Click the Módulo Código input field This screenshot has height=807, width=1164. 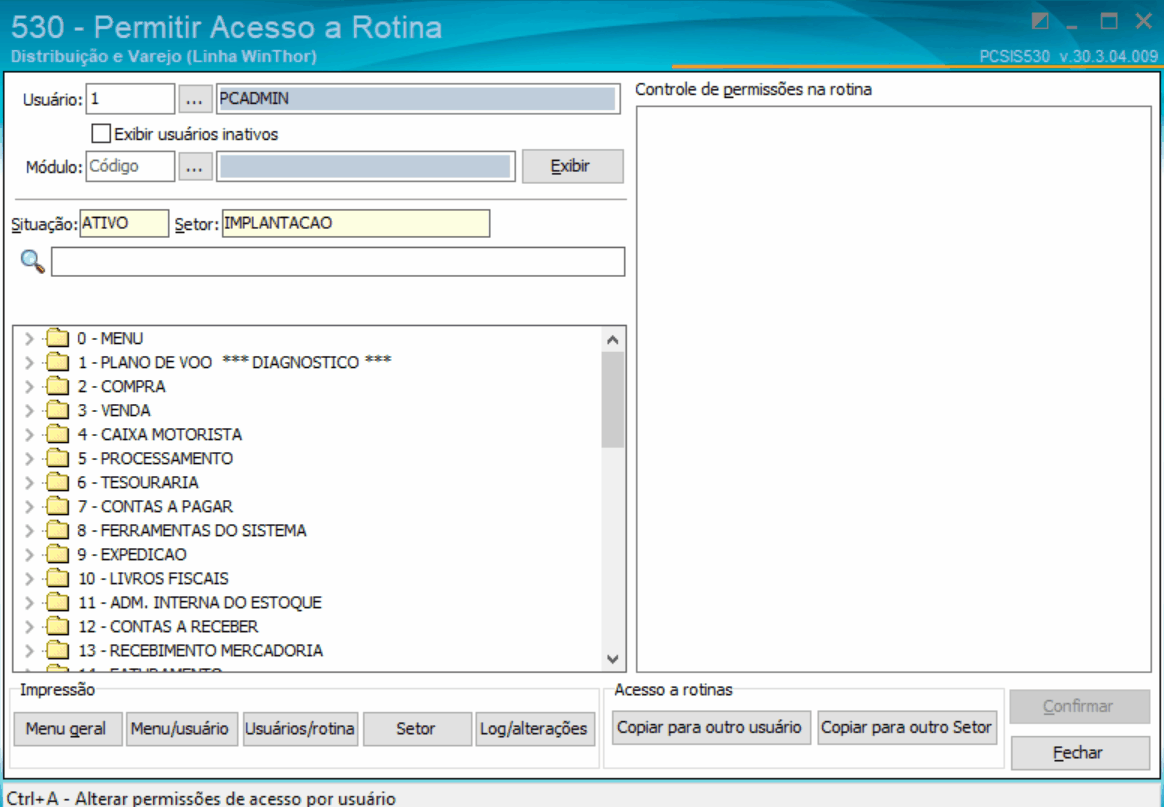pyautogui.click(x=130, y=167)
